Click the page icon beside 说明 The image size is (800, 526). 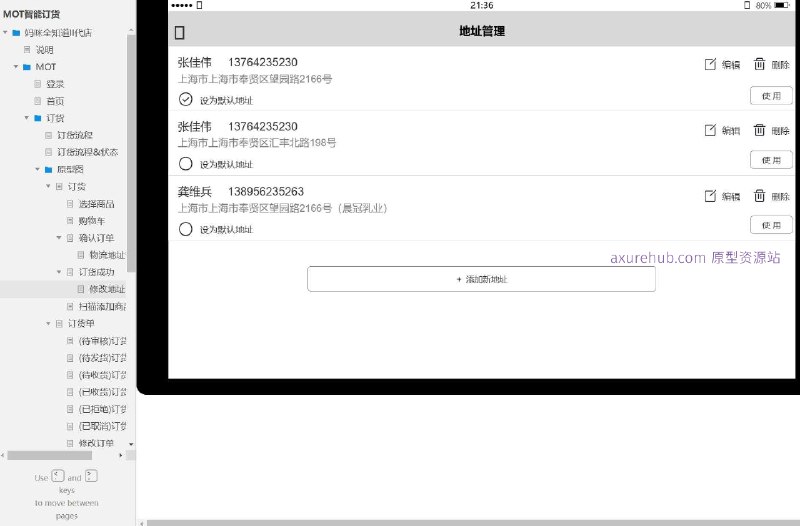tap(27, 49)
